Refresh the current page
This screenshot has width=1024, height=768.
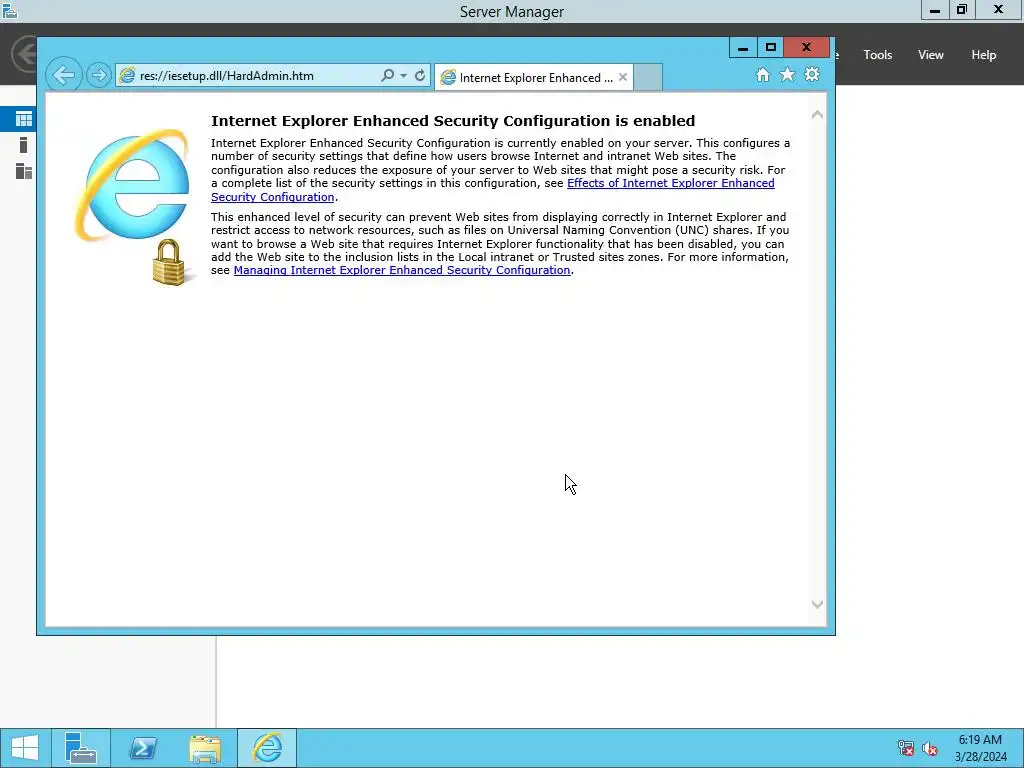[x=420, y=76]
